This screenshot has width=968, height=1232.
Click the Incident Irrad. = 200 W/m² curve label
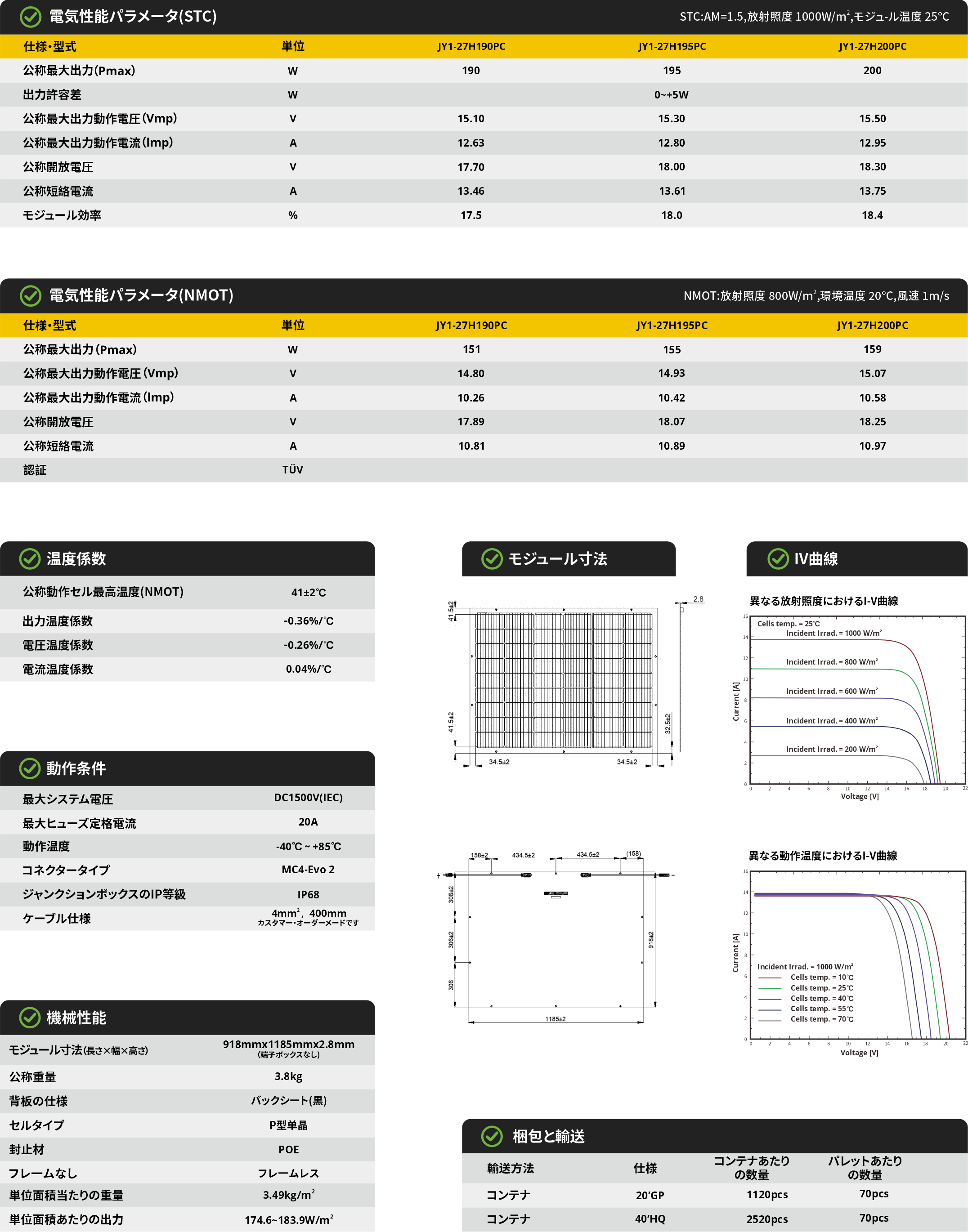831,749
